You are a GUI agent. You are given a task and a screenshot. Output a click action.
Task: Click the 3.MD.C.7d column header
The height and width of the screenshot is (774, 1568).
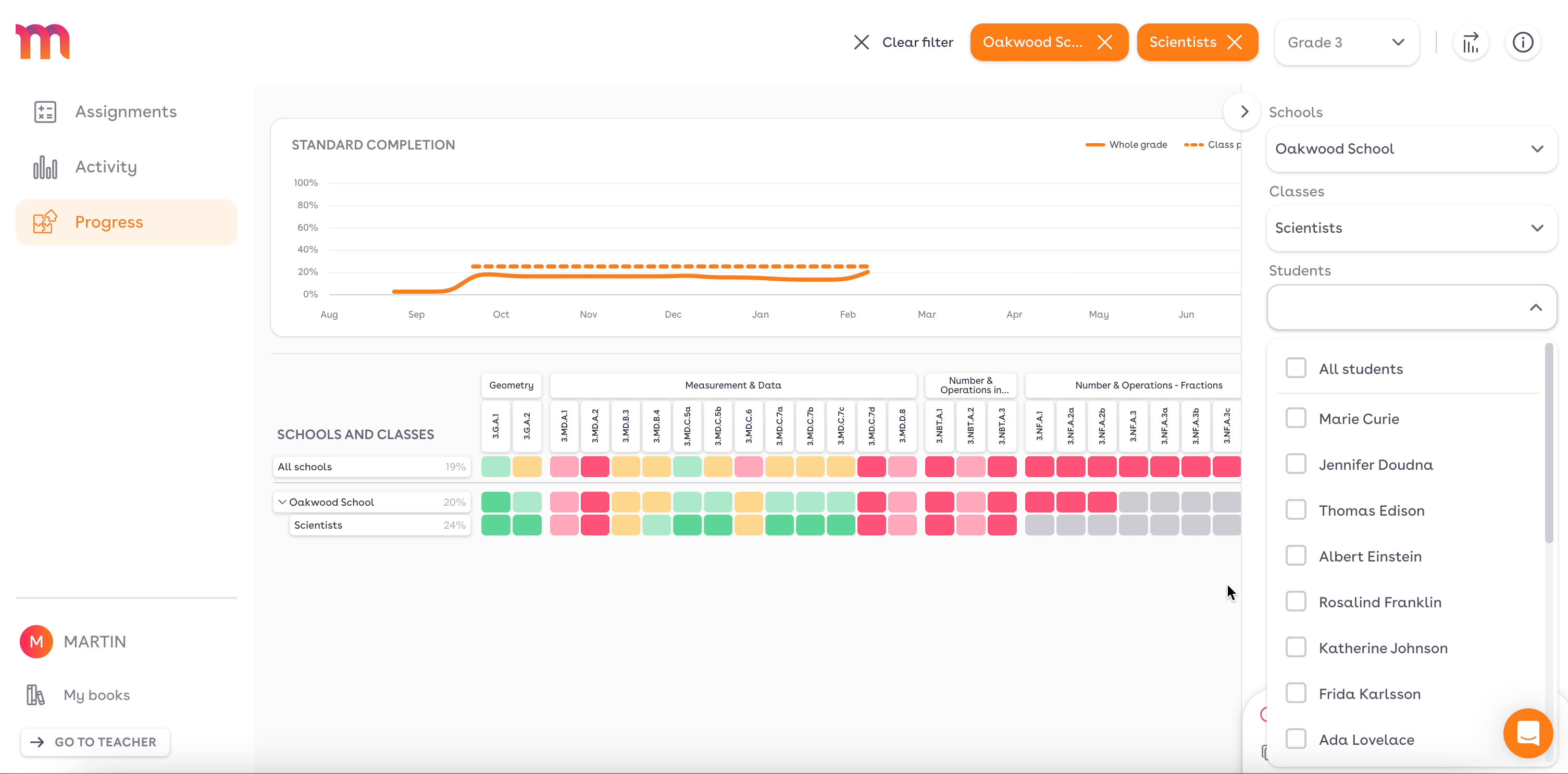[872, 426]
